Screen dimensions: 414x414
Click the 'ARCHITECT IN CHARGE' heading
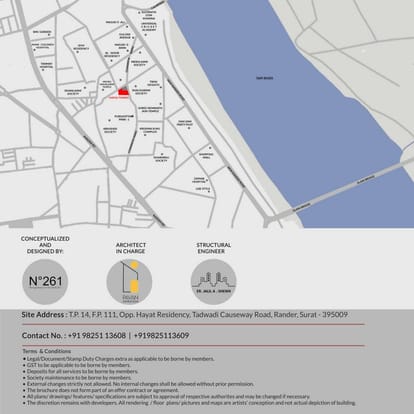(131, 248)
